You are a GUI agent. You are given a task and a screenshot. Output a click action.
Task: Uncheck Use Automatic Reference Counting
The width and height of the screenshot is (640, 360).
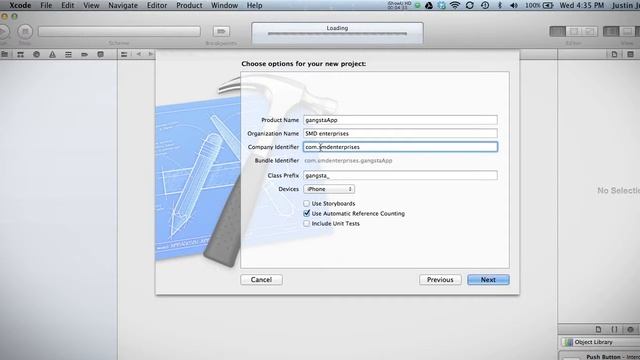click(307, 213)
